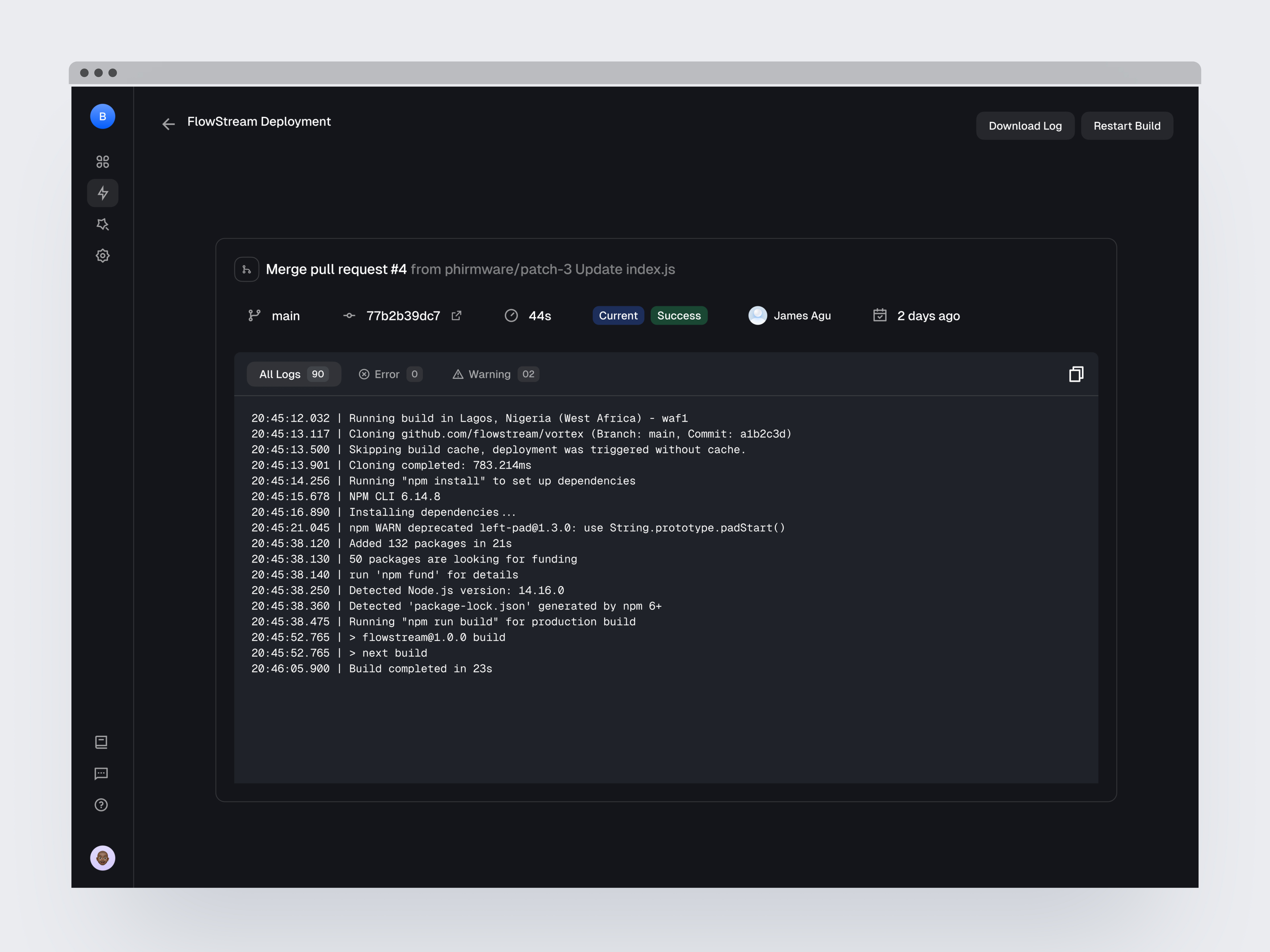The image size is (1270, 952).
Task: Click the 'Merge pull request #4' heading
Action: 337,269
